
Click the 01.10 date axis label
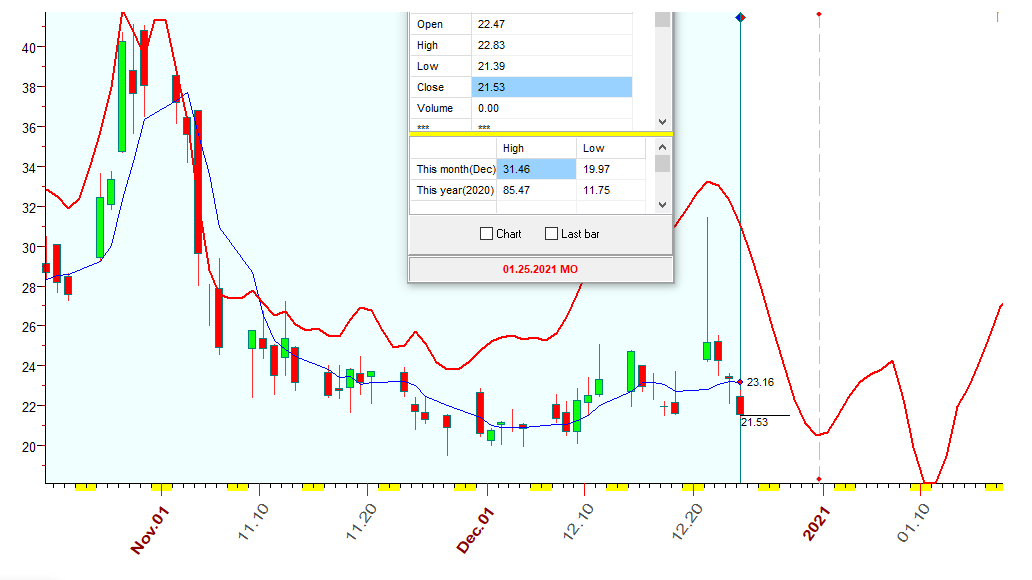tap(914, 522)
